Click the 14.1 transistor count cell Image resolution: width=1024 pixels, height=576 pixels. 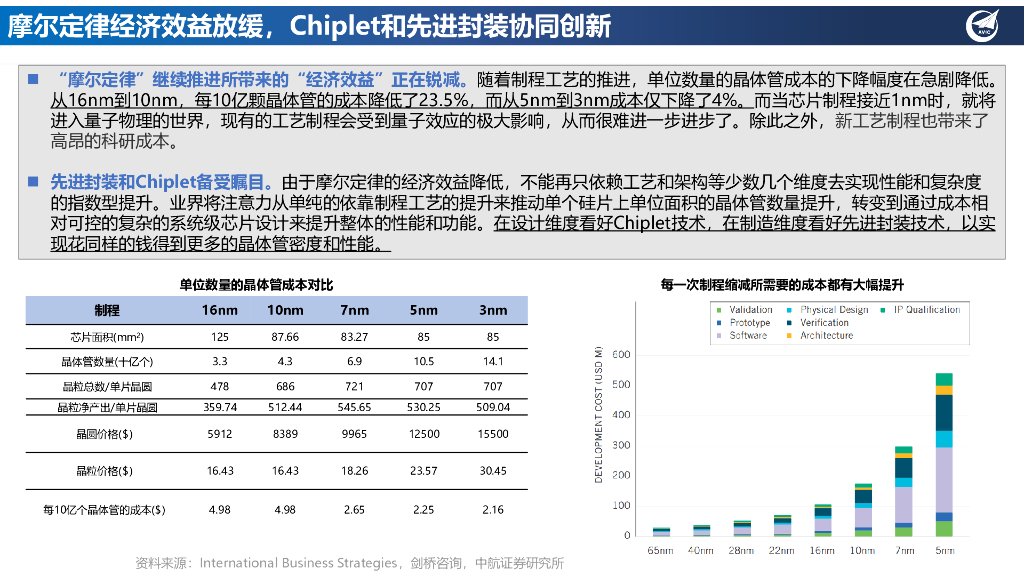pyautogui.click(x=493, y=361)
